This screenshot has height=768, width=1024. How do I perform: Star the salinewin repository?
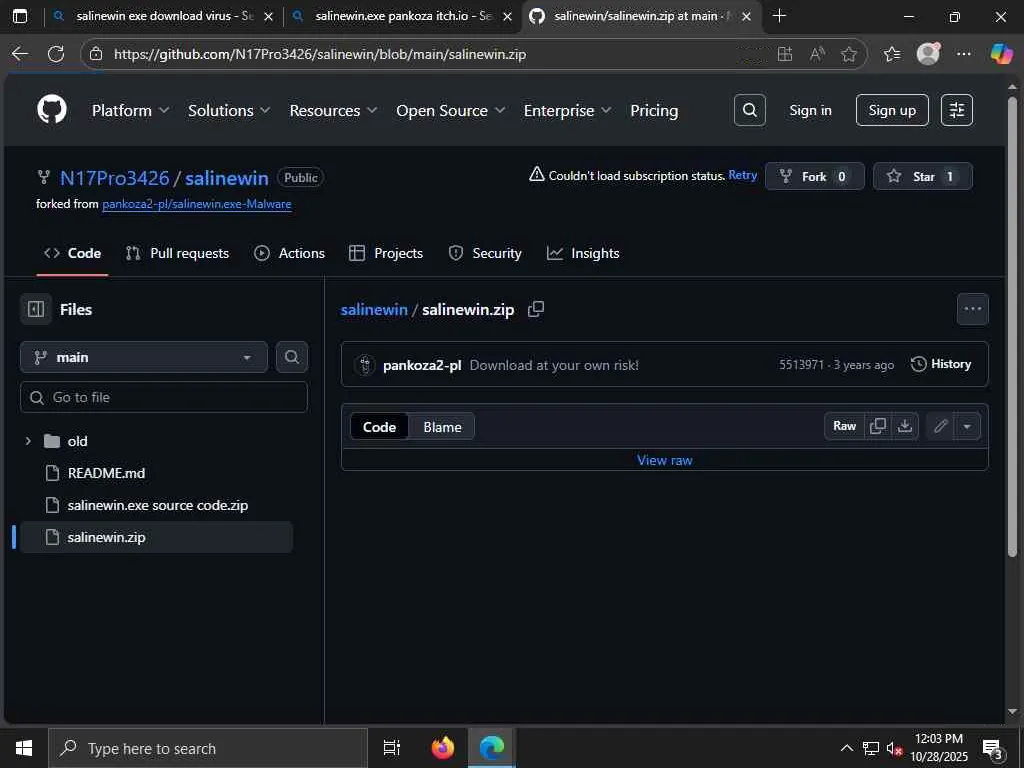[923, 176]
